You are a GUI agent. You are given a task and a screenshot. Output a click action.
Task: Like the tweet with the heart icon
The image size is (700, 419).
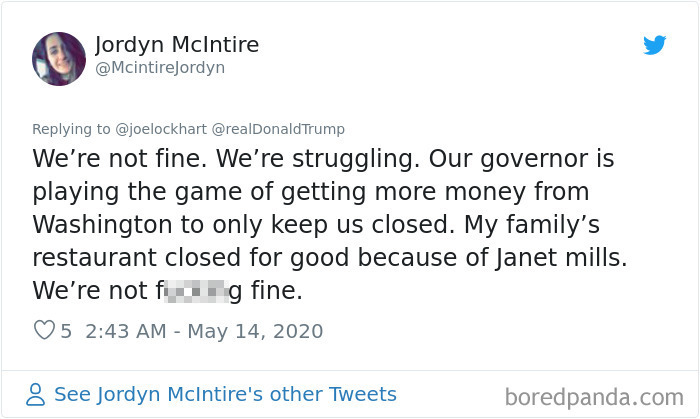43,331
